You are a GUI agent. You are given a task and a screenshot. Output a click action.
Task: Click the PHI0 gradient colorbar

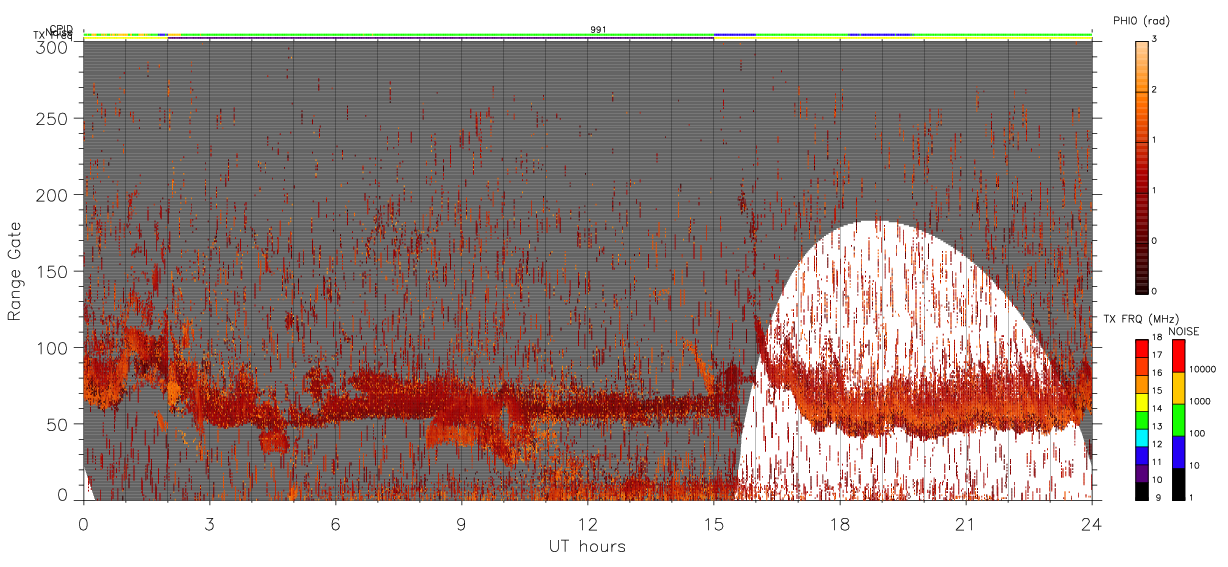tap(1141, 166)
